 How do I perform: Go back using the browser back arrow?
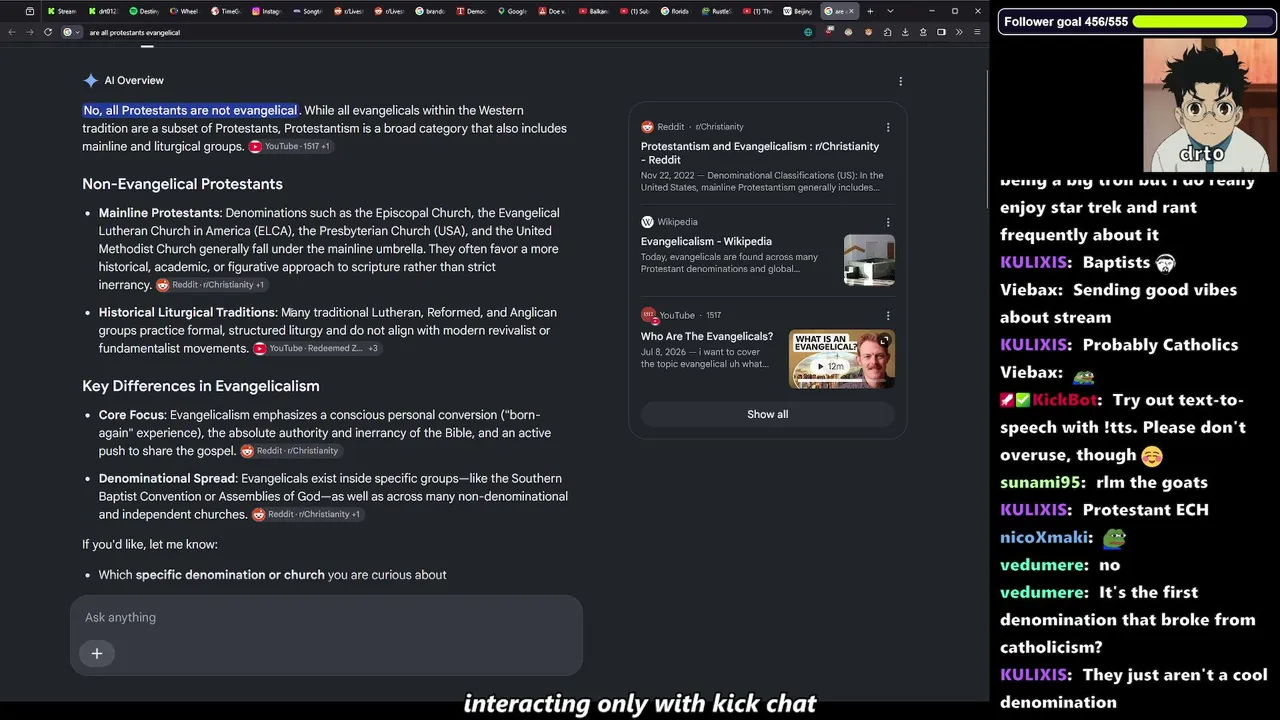tap(12, 32)
